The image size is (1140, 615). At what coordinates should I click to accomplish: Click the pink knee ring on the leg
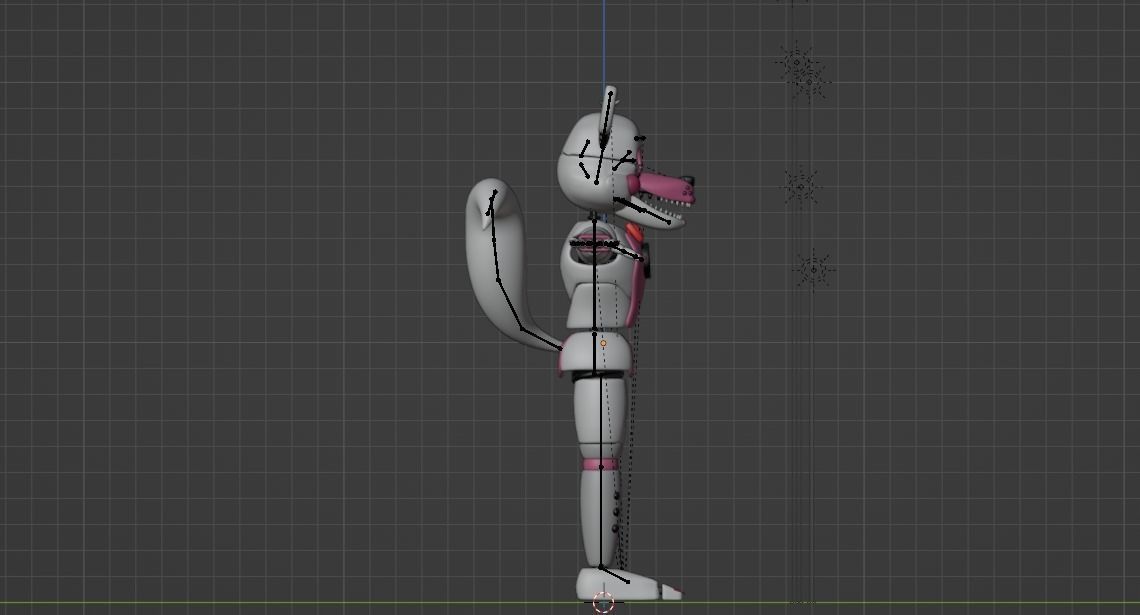click(600, 465)
